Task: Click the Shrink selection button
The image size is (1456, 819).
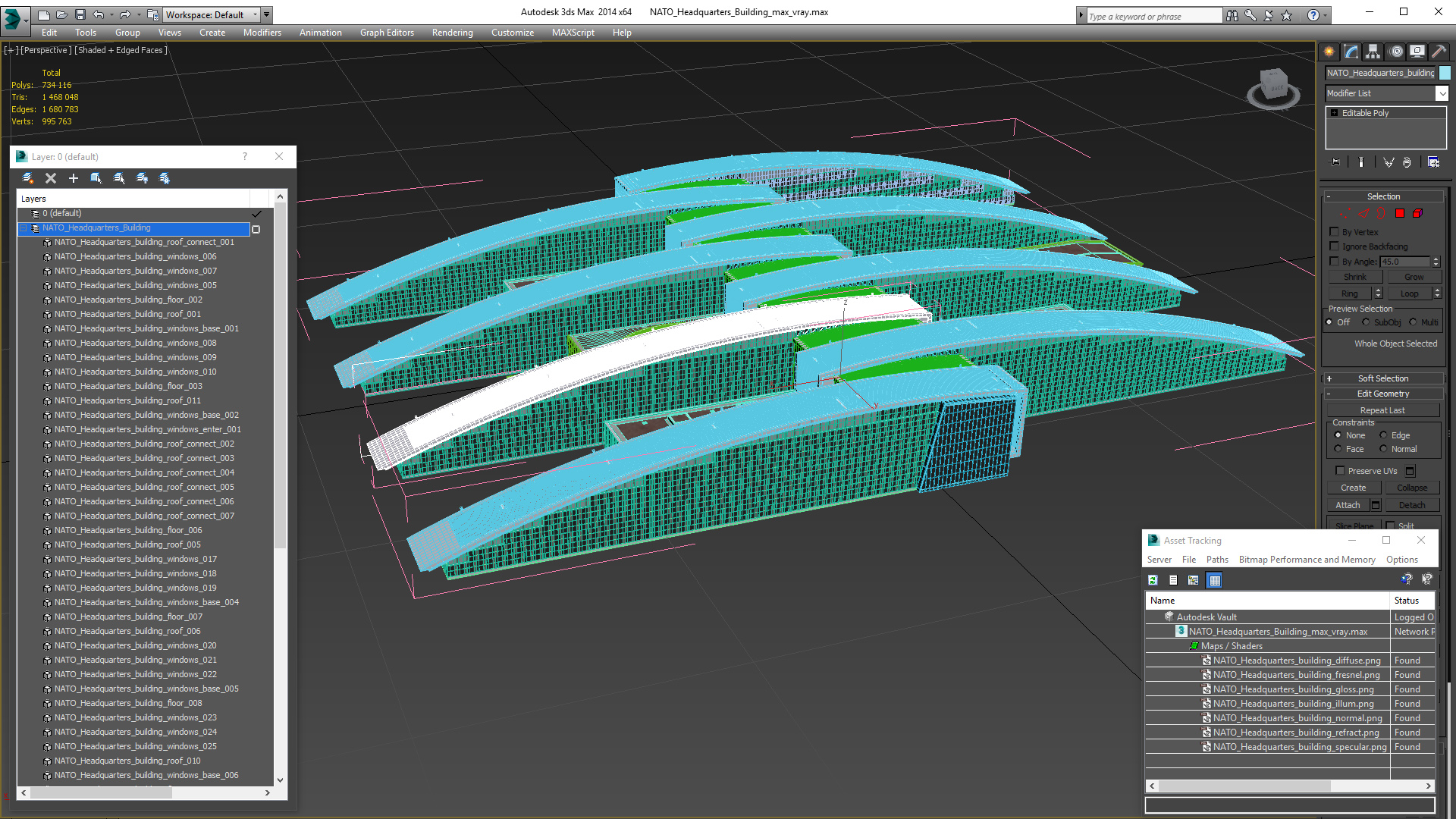Action: pyautogui.click(x=1355, y=278)
